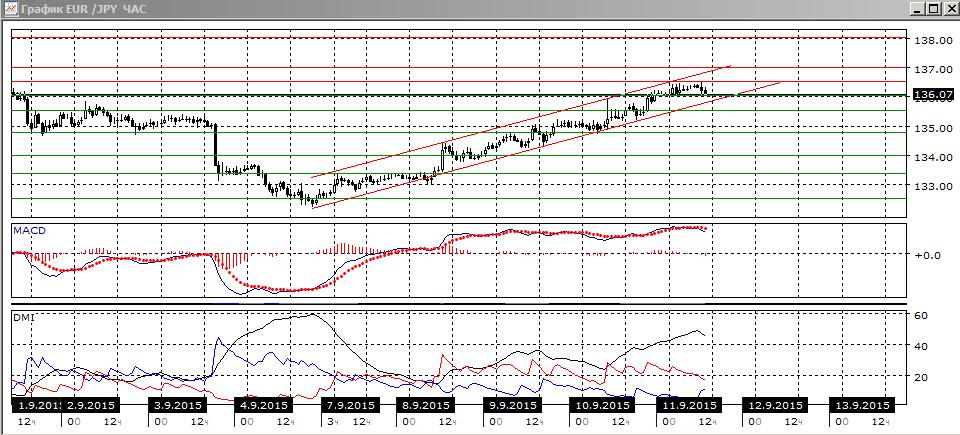Select the 4.9.2015 date marker
This screenshot has height=435, width=960.
(264, 406)
